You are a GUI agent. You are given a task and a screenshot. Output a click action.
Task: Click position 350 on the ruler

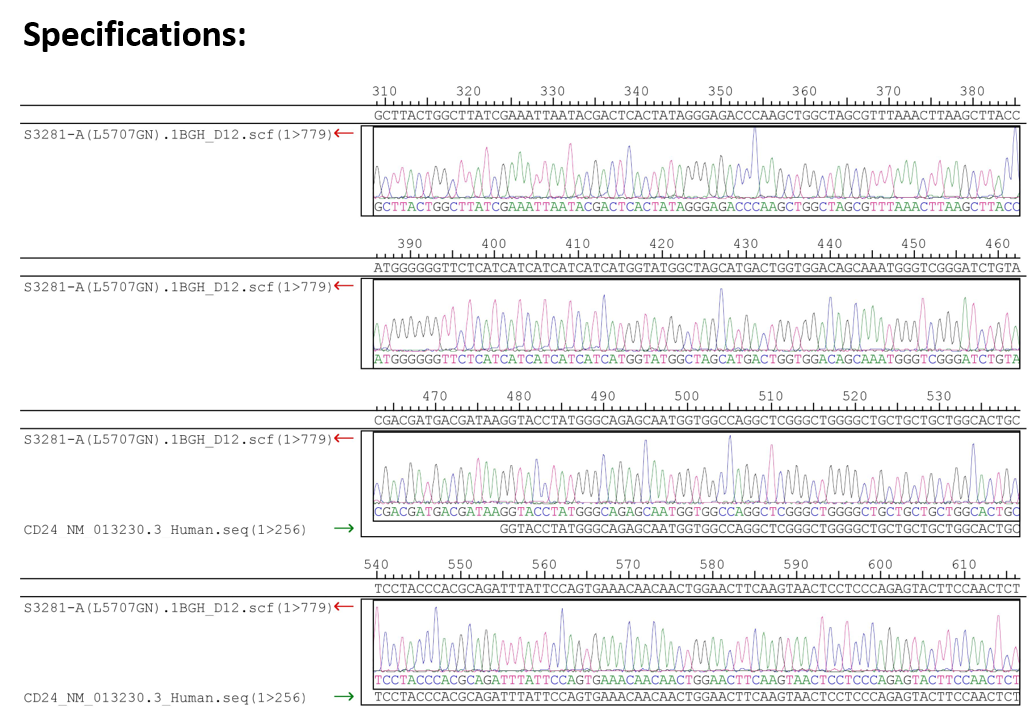(x=720, y=92)
